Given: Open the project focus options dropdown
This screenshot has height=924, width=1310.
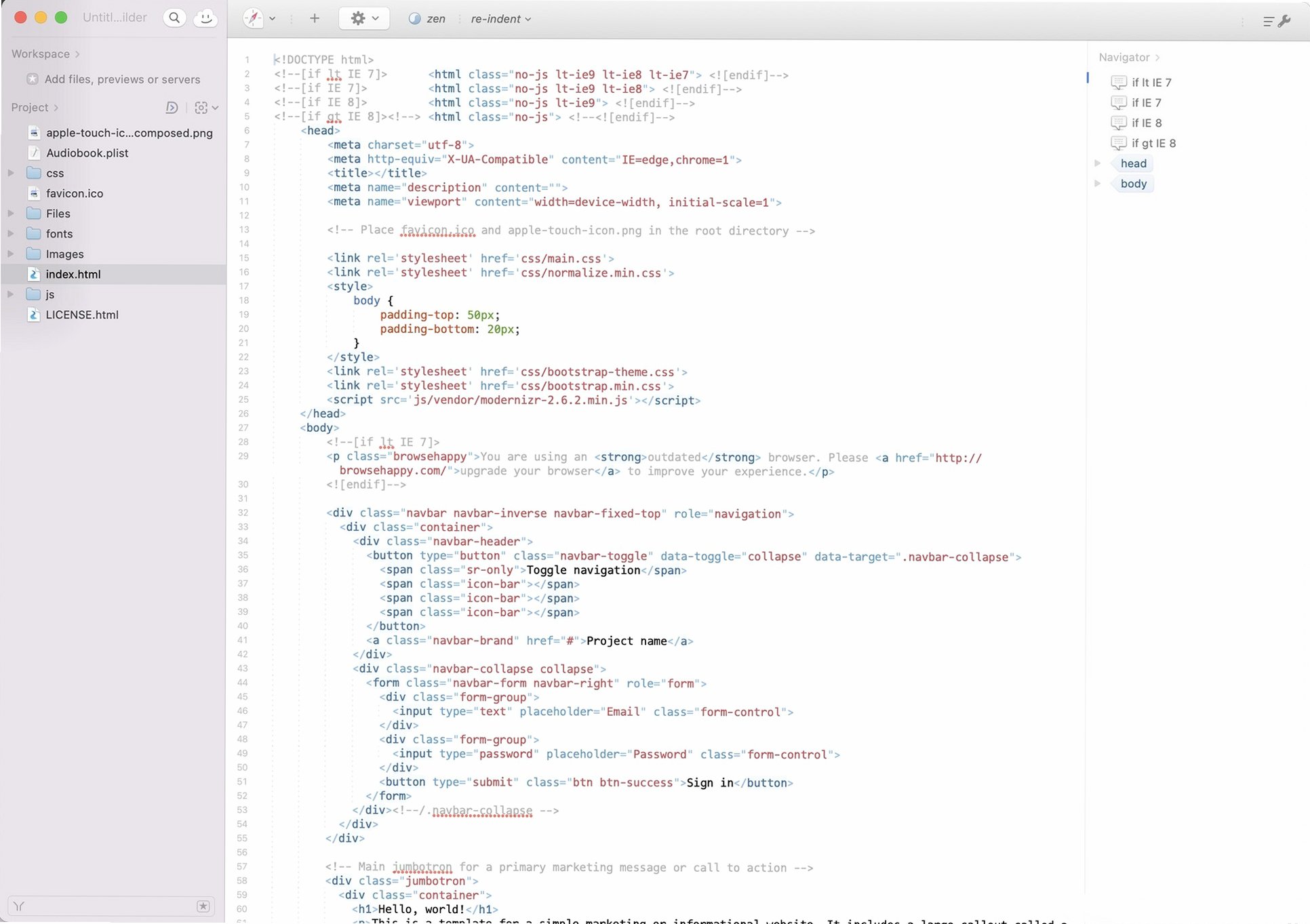Looking at the screenshot, I should (206, 107).
